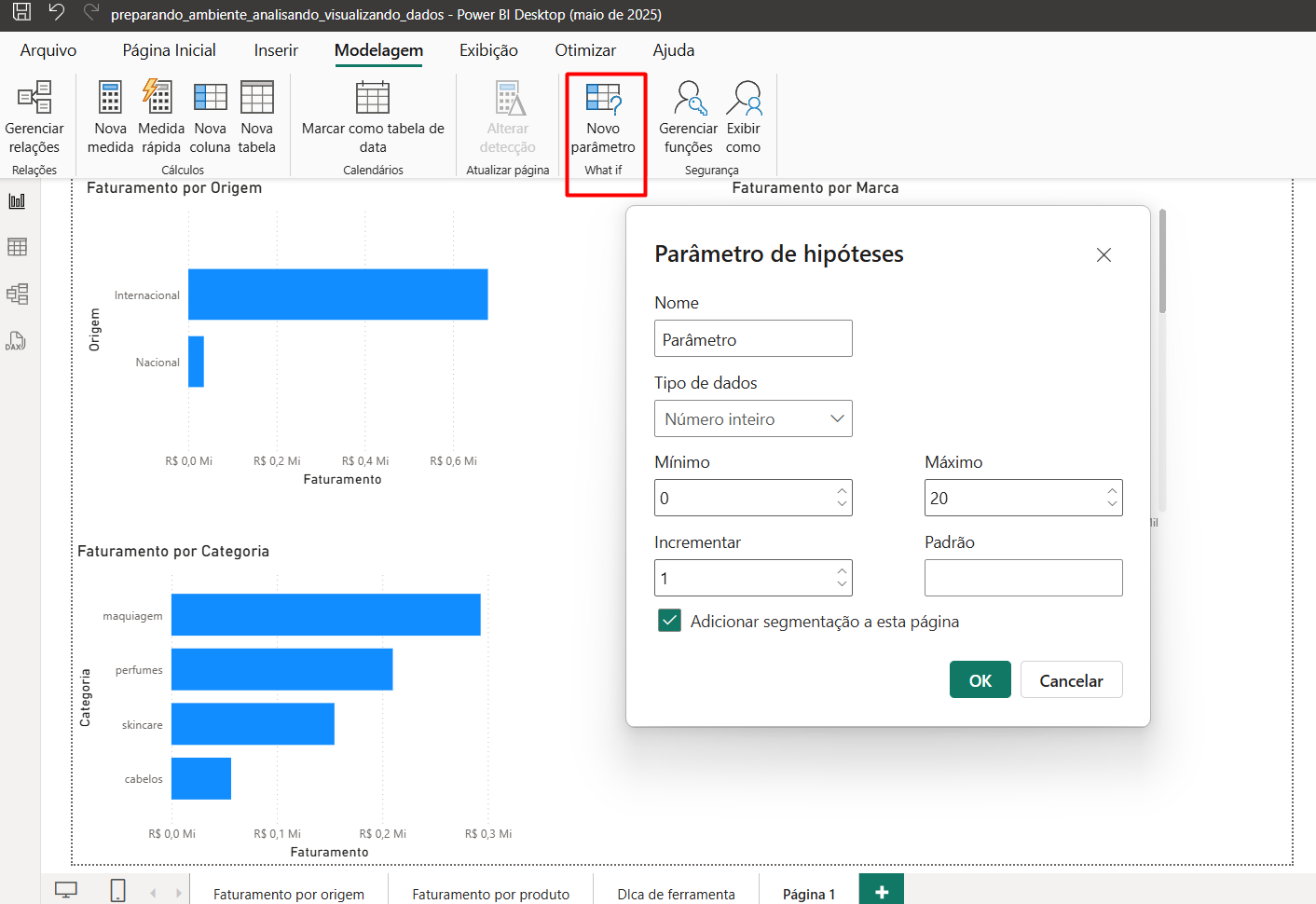
Task: Click the Internacional bar in Origem chart
Action: pos(337,294)
